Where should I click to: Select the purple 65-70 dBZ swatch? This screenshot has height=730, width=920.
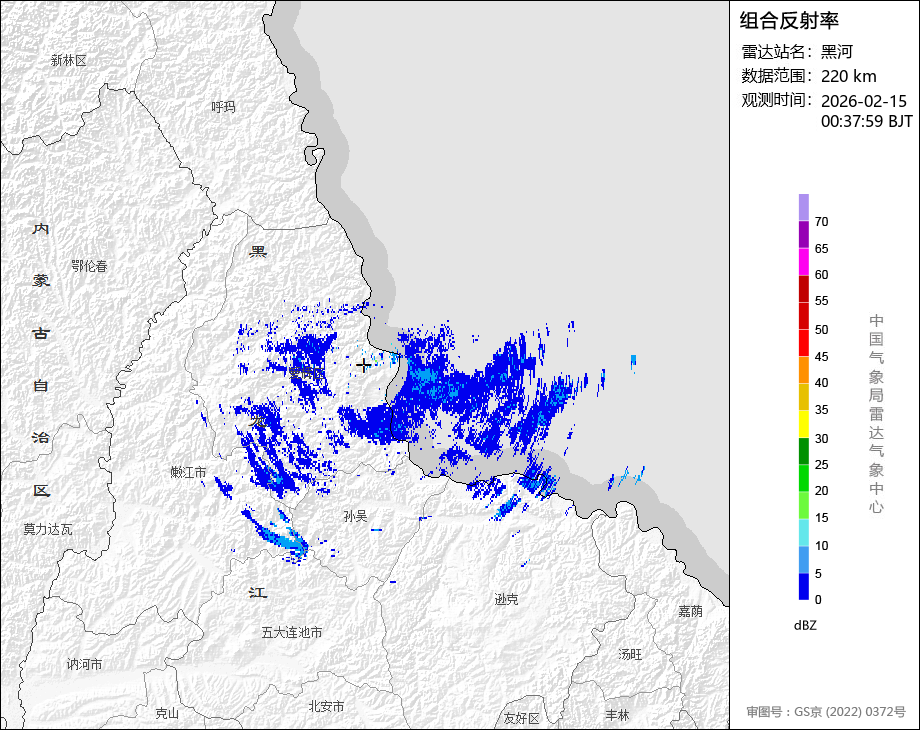click(803, 234)
